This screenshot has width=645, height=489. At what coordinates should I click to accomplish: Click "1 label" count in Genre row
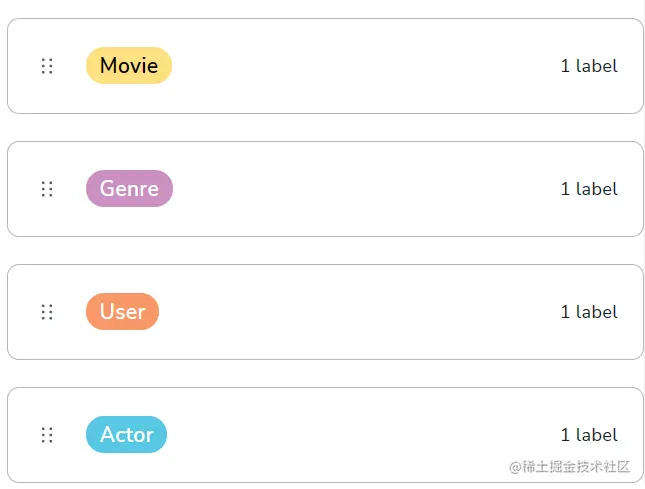pos(589,189)
